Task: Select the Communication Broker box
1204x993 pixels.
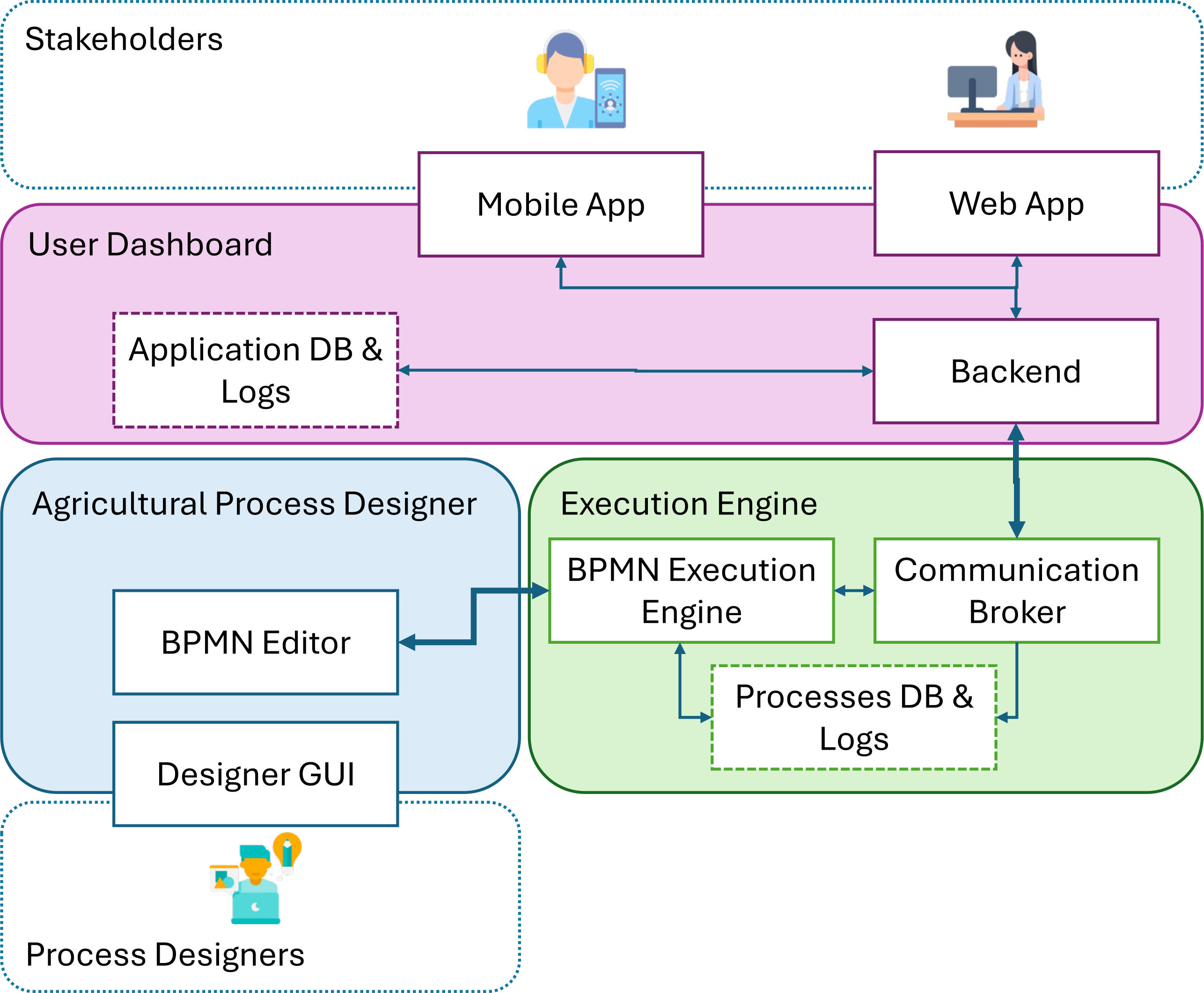Action: pyautogui.click(x=1016, y=590)
